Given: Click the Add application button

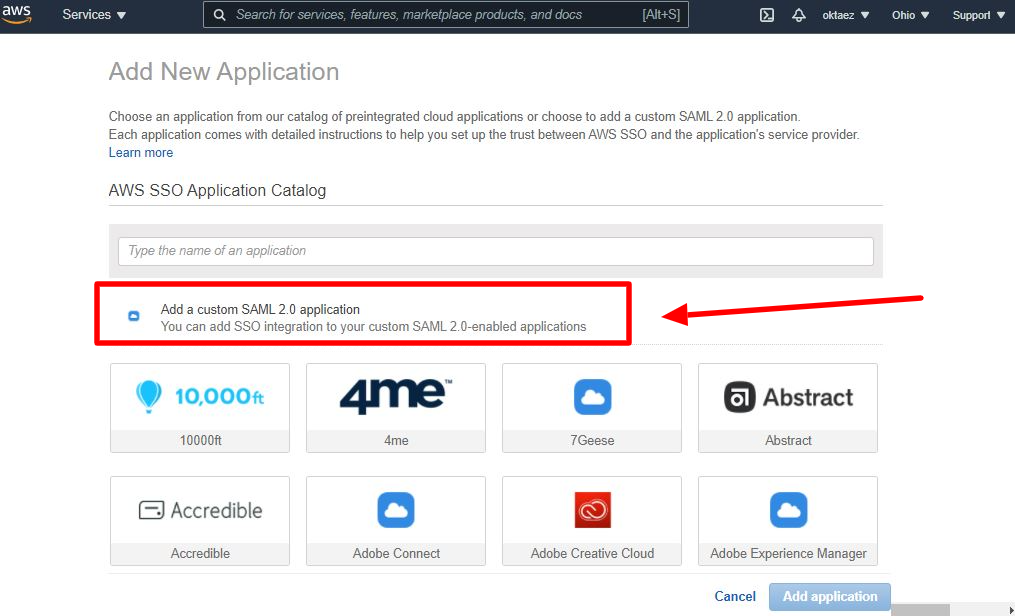Looking at the screenshot, I should 830,596.
